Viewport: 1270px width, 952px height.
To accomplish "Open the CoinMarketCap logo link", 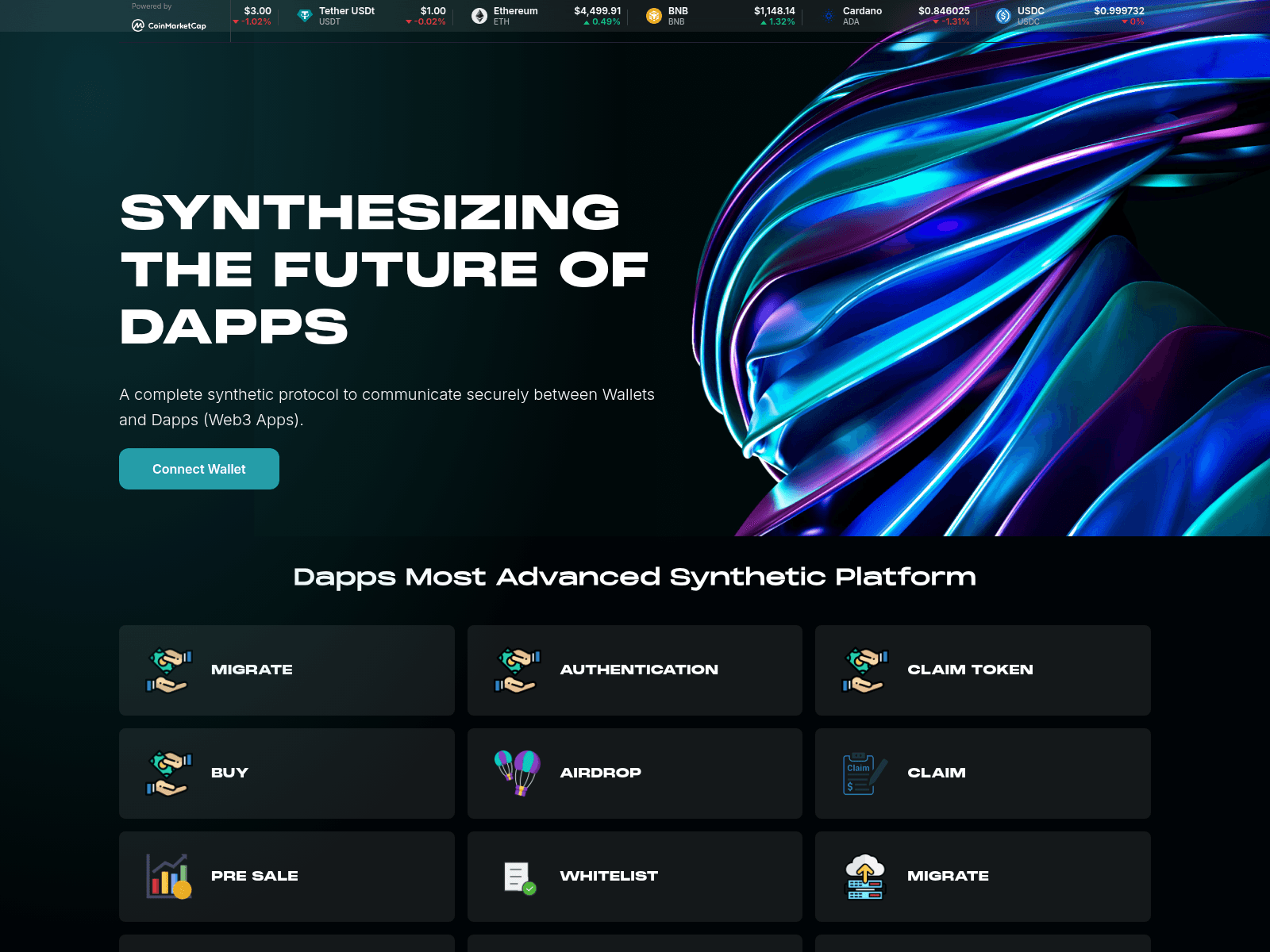I will (169, 25).
